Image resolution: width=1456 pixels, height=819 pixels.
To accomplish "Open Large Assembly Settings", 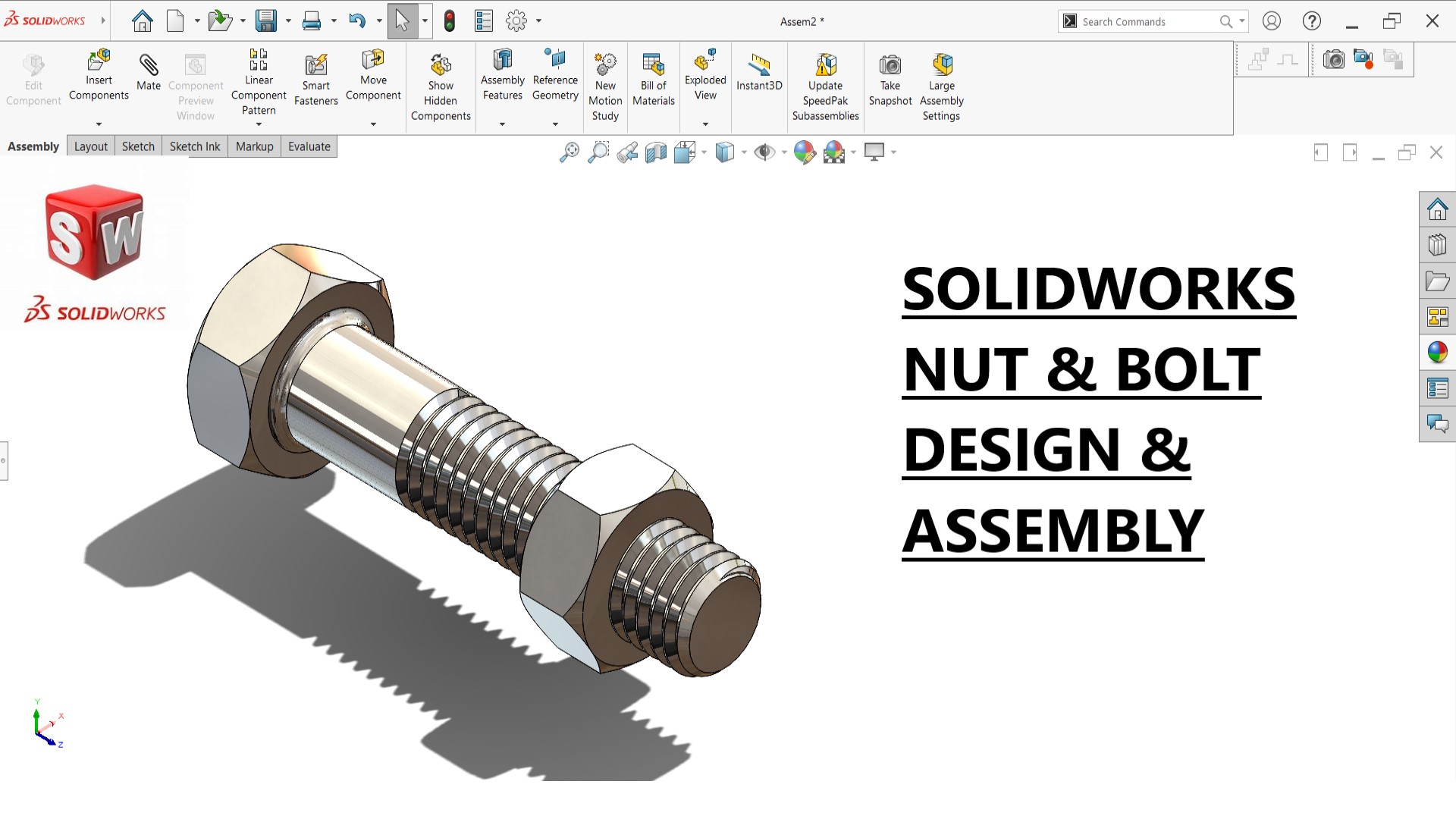I will pos(942,65).
